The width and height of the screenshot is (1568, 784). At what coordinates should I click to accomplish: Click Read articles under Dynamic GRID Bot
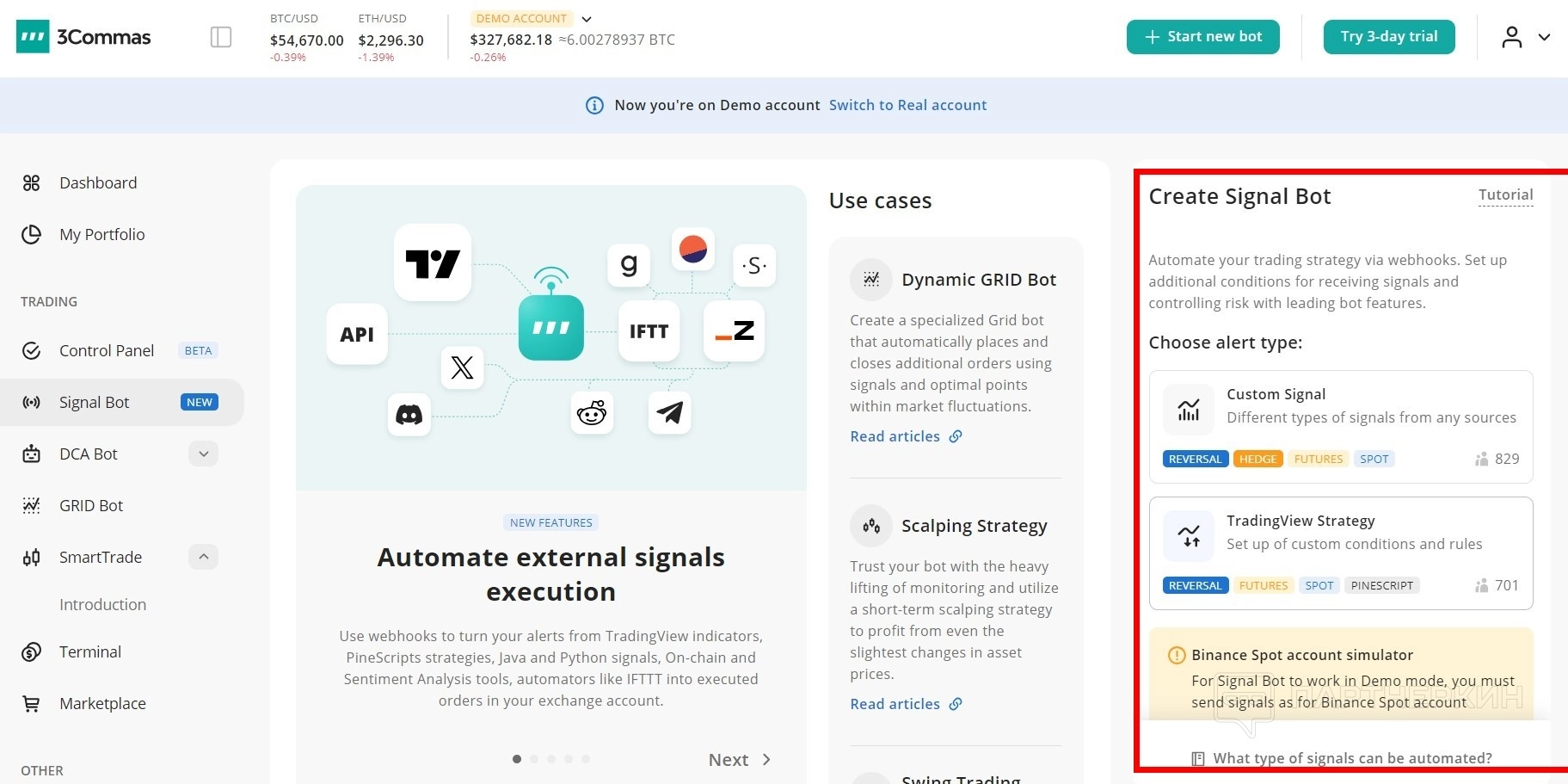click(906, 436)
